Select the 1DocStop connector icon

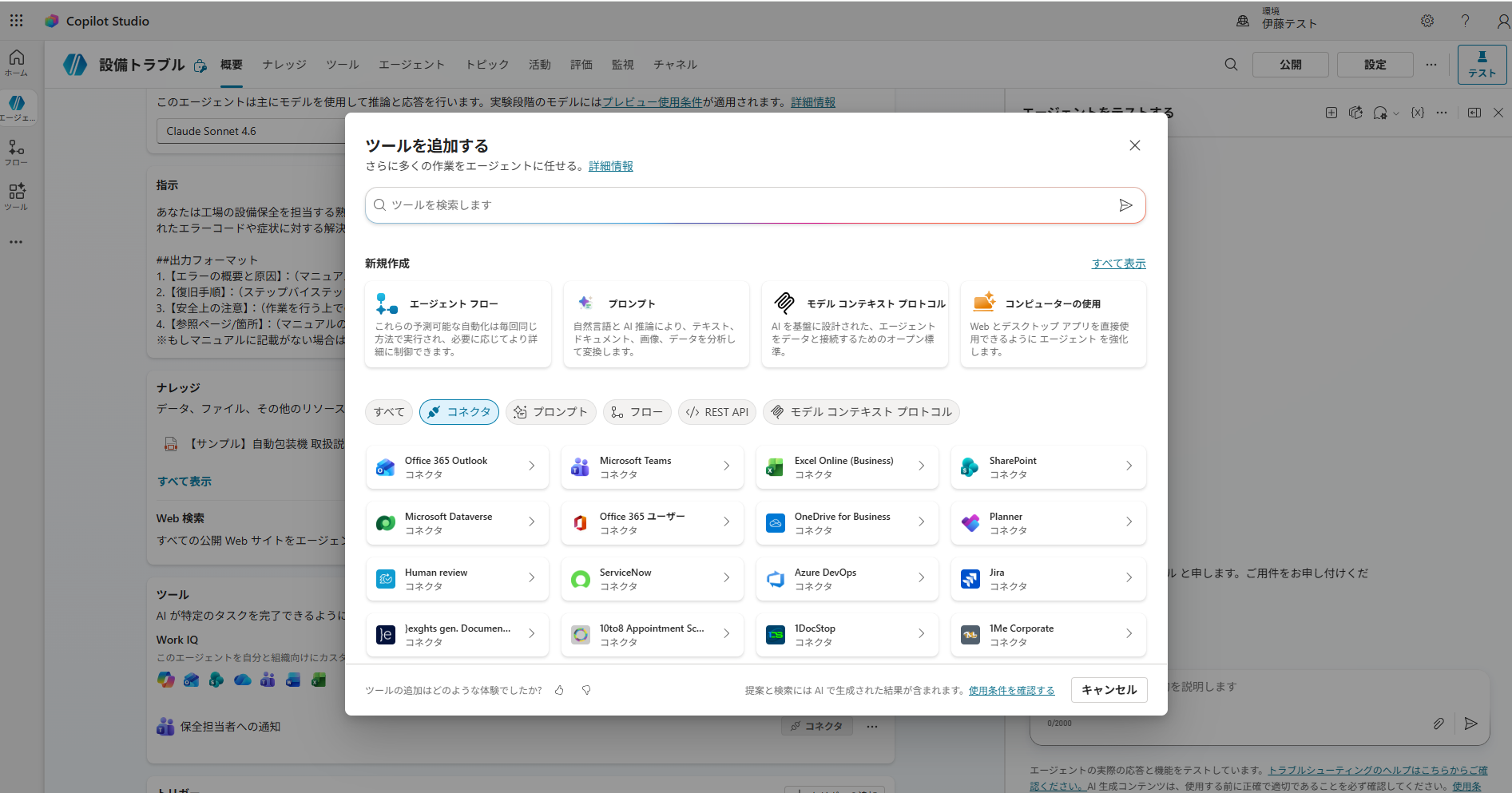click(x=776, y=635)
